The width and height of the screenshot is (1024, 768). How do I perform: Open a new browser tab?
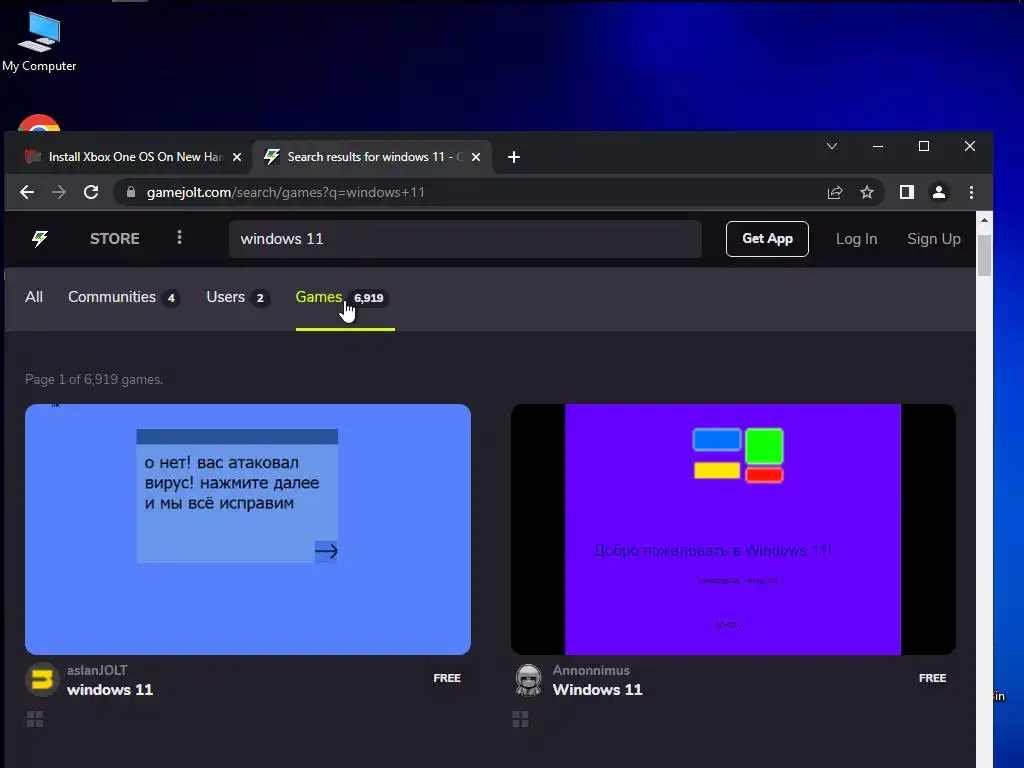[514, 157]
